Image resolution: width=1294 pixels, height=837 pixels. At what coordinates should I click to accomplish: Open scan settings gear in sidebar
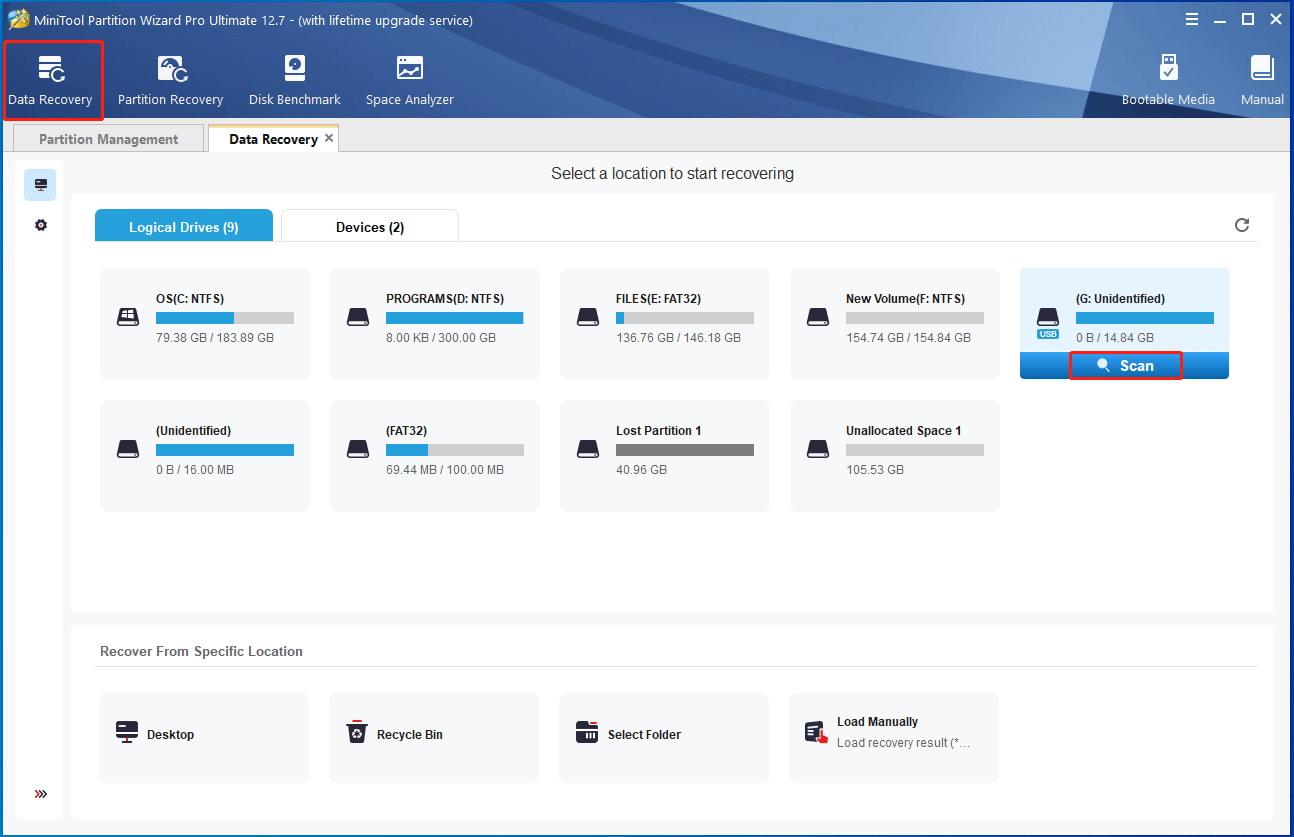[40, 225]
